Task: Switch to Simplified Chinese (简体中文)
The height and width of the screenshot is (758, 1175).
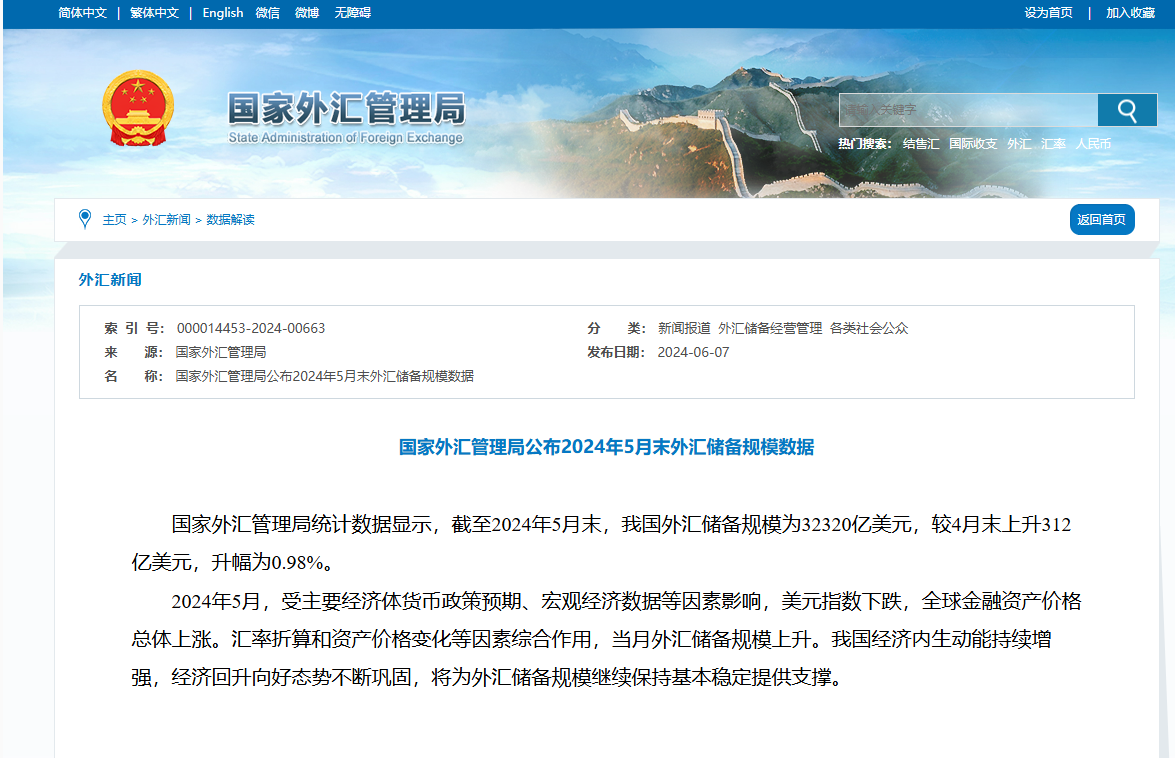Action: [82, 13]
